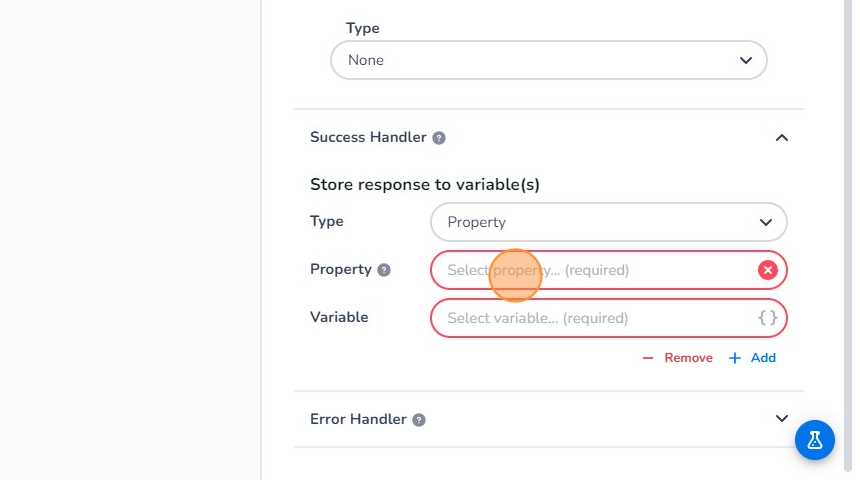Click the Remove link
This screenshot has height=480, width=860.
[688, 358]
